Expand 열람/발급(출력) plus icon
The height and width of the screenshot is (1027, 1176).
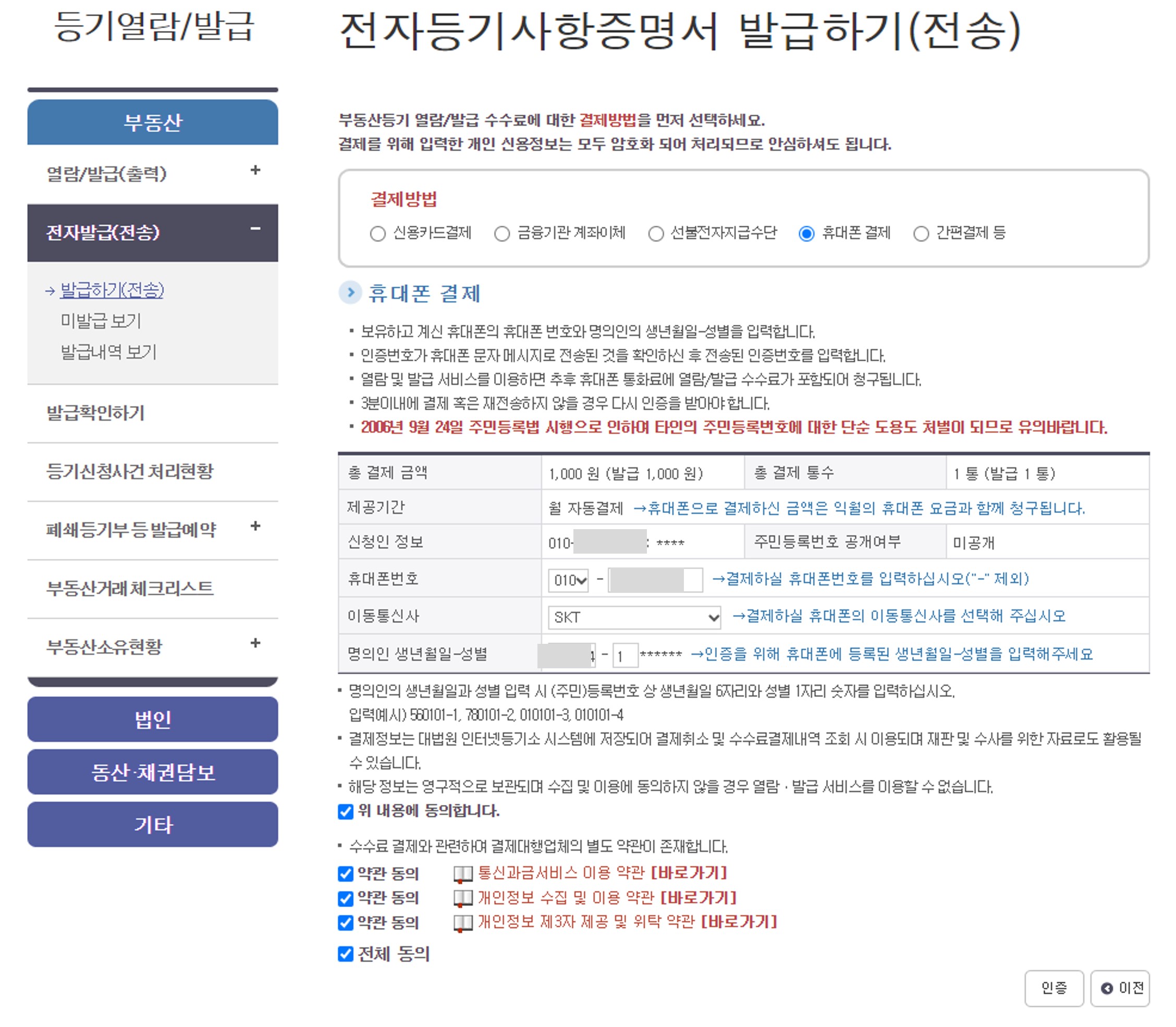pos(255,170)
